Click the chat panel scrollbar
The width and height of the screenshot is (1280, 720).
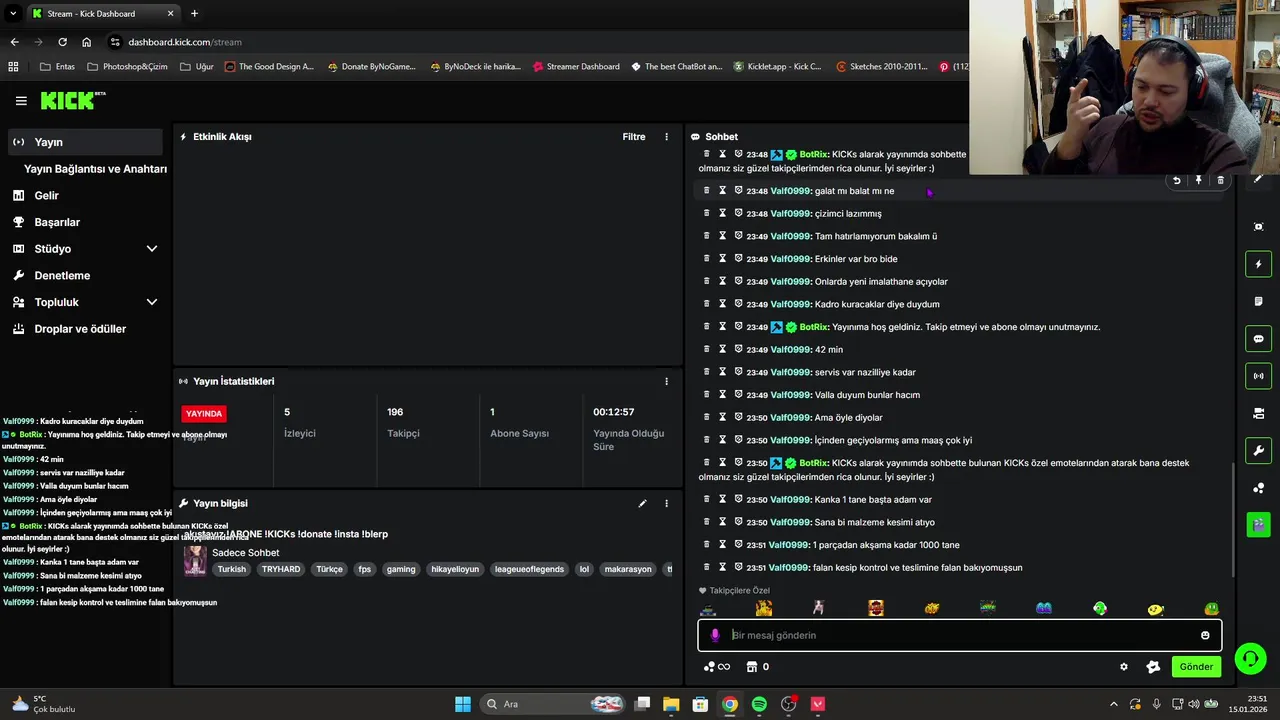[1233, 520]
